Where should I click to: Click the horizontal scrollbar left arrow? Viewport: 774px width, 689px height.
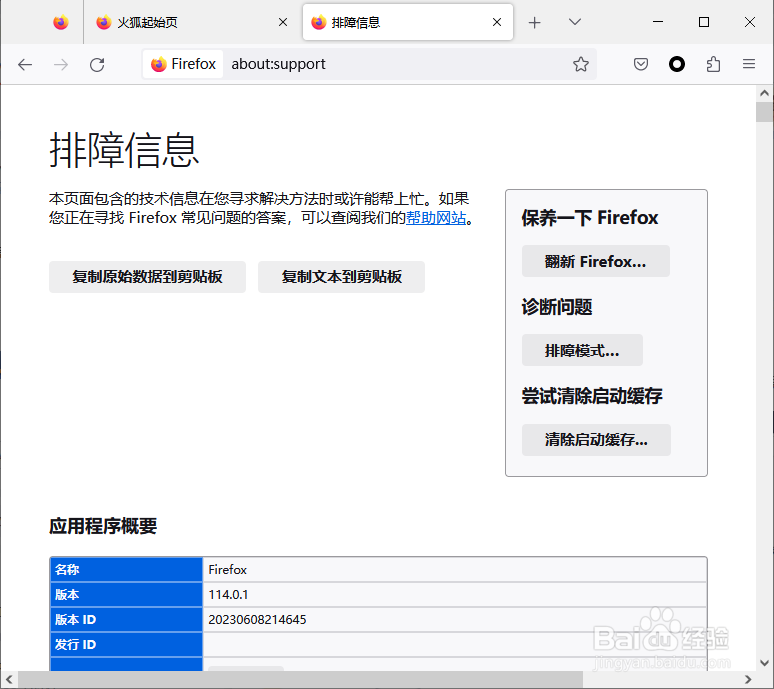(9, 680)
